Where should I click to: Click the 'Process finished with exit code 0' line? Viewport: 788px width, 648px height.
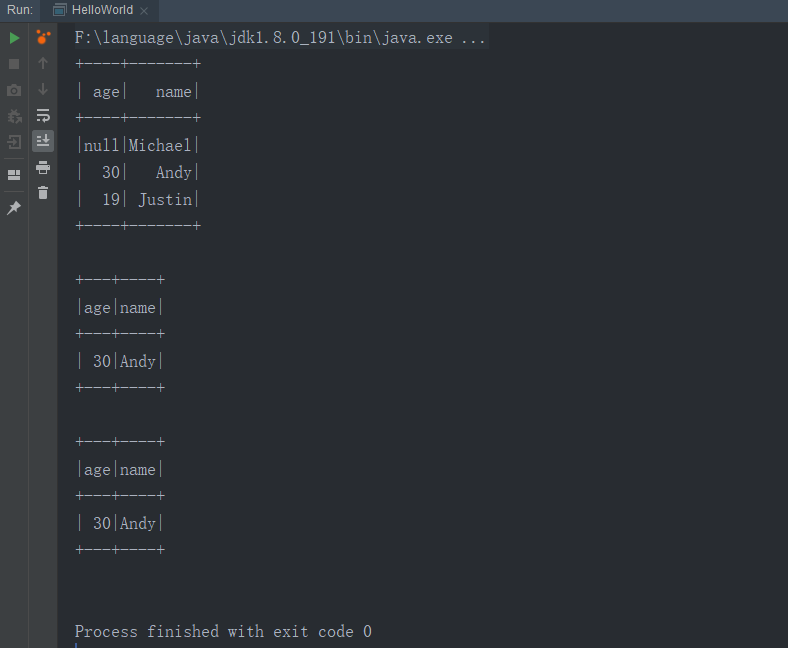[x=223, y=631]
